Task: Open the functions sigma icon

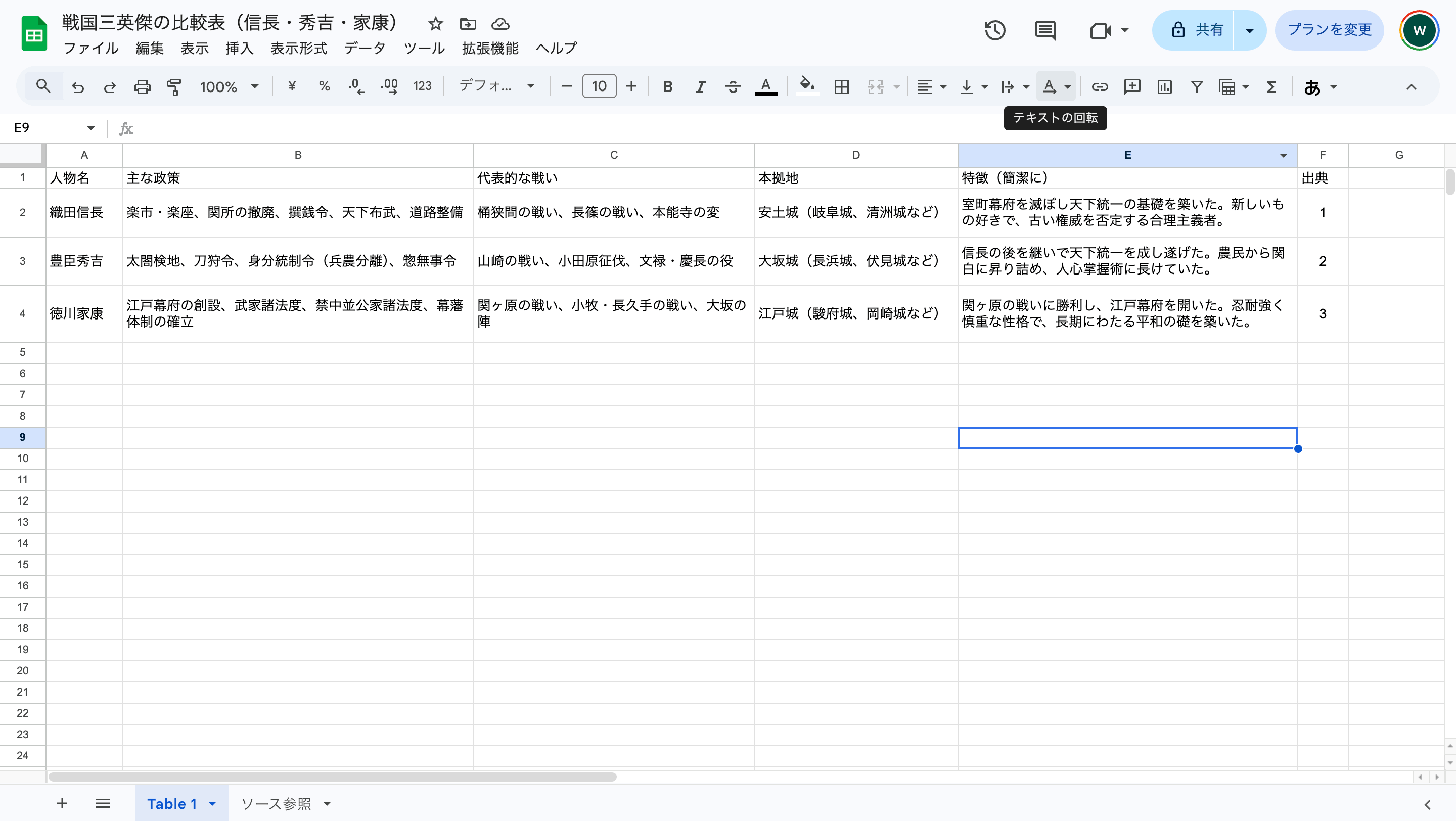Action: [x=1271, y=86]
